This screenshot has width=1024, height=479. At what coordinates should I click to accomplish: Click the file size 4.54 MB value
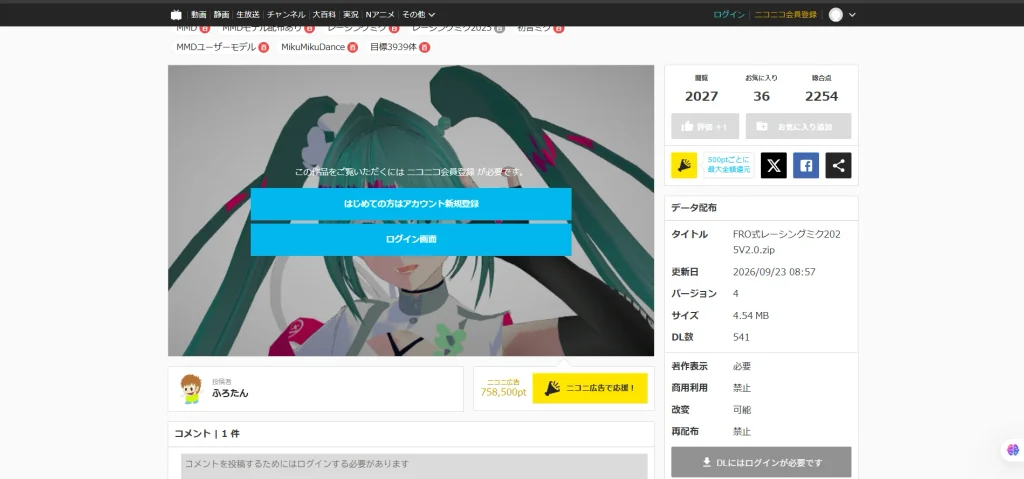pyautogui.click(x=750, y=316)
